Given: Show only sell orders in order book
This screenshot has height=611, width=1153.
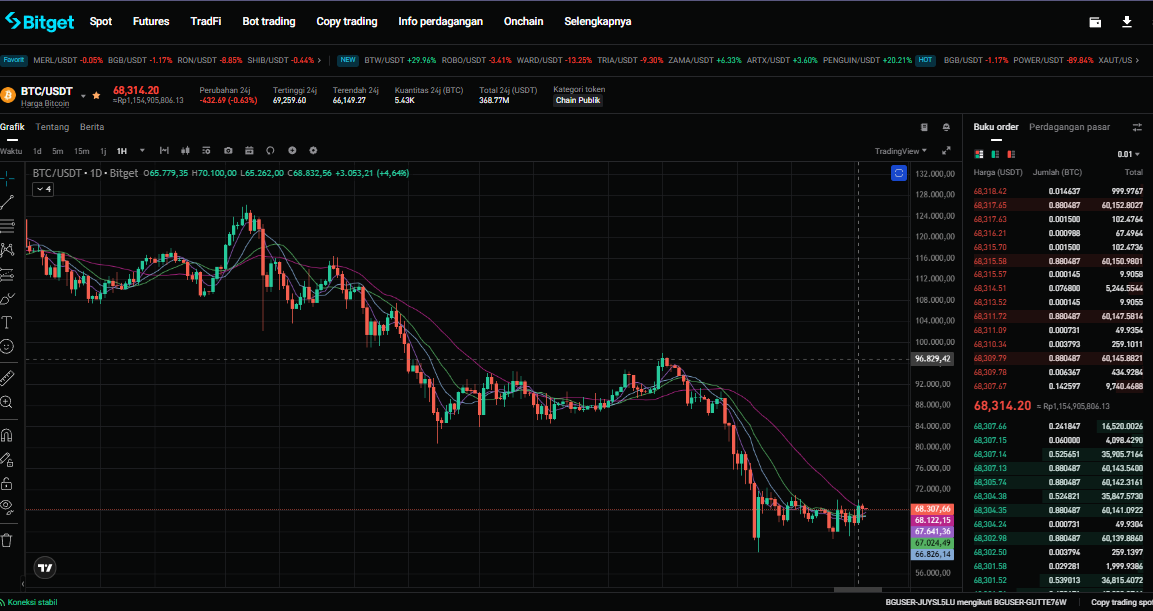Looking at the screenshot, I should [1011, 154].
